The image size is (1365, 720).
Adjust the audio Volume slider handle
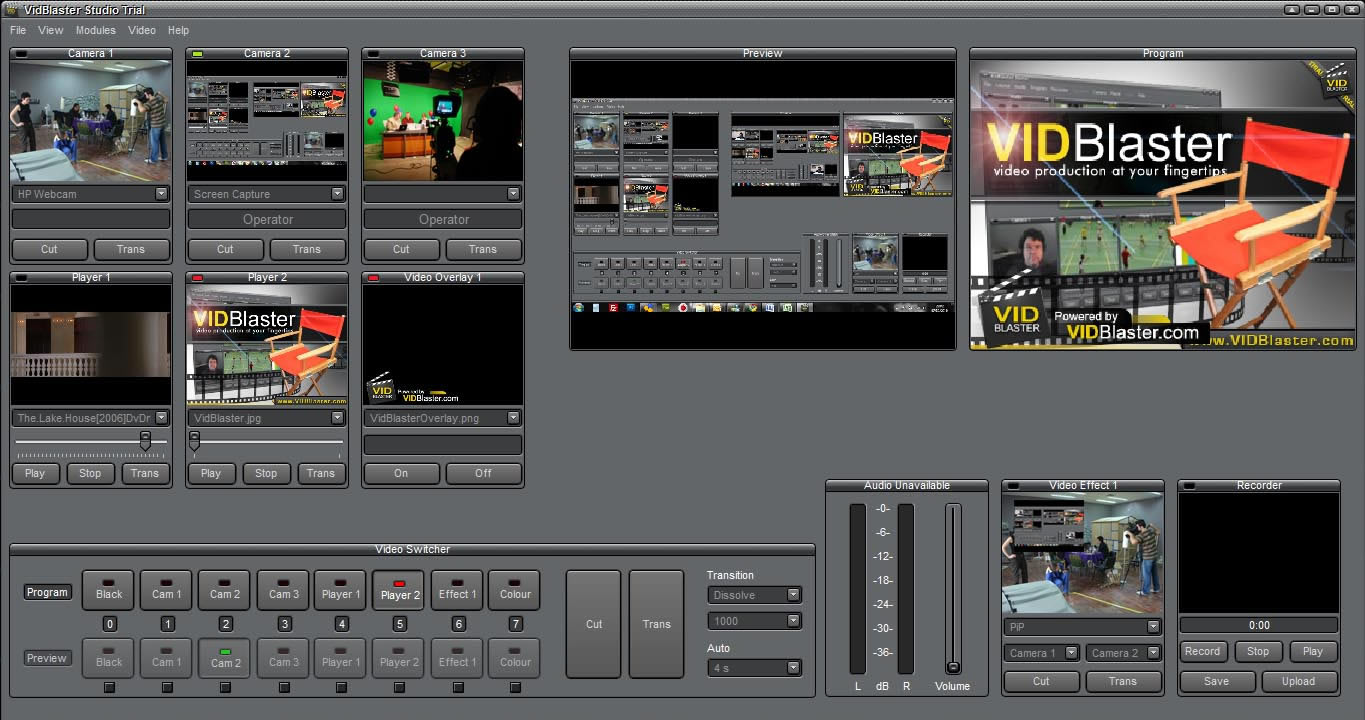click(953, 666)
